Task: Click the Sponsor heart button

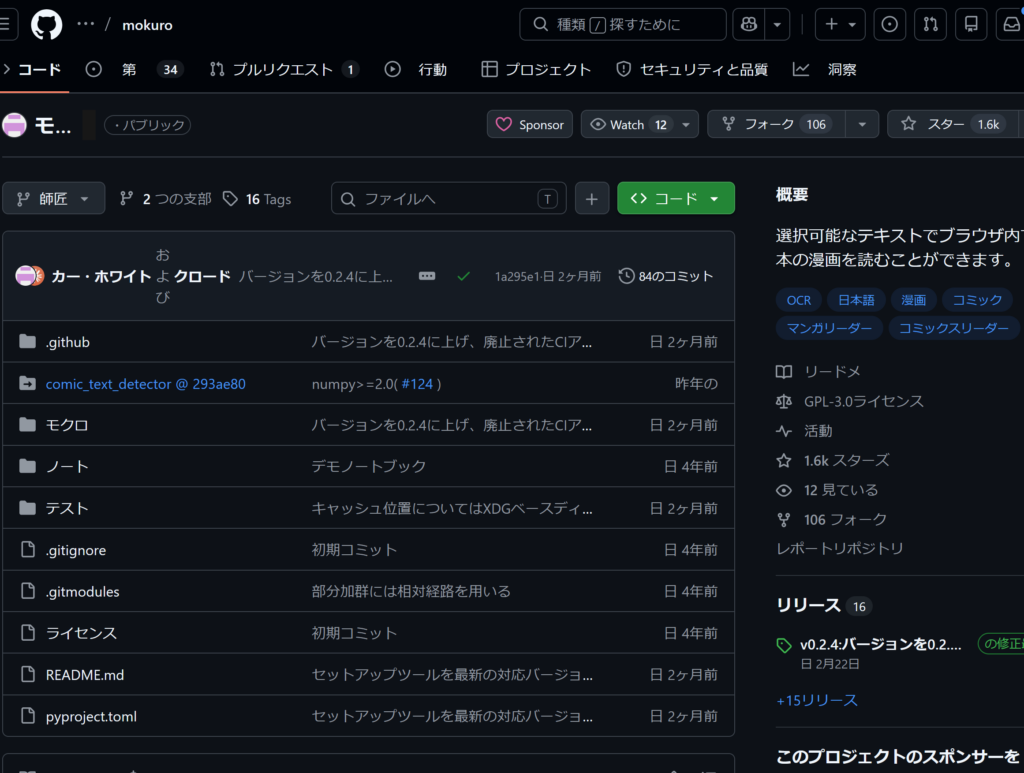Action: coord(530,124)
